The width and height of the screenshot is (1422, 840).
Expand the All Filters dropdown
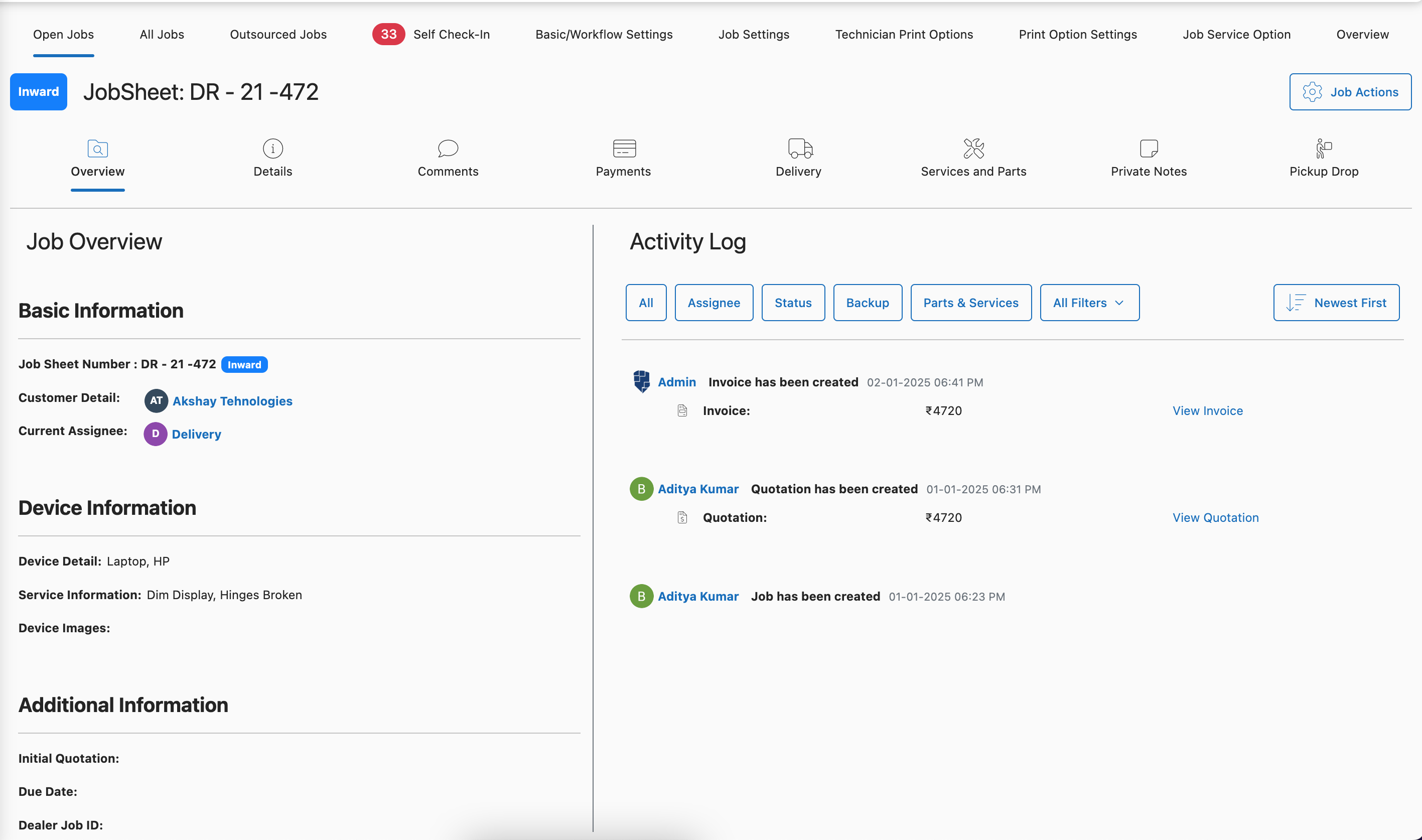(x=1089, y=303)
